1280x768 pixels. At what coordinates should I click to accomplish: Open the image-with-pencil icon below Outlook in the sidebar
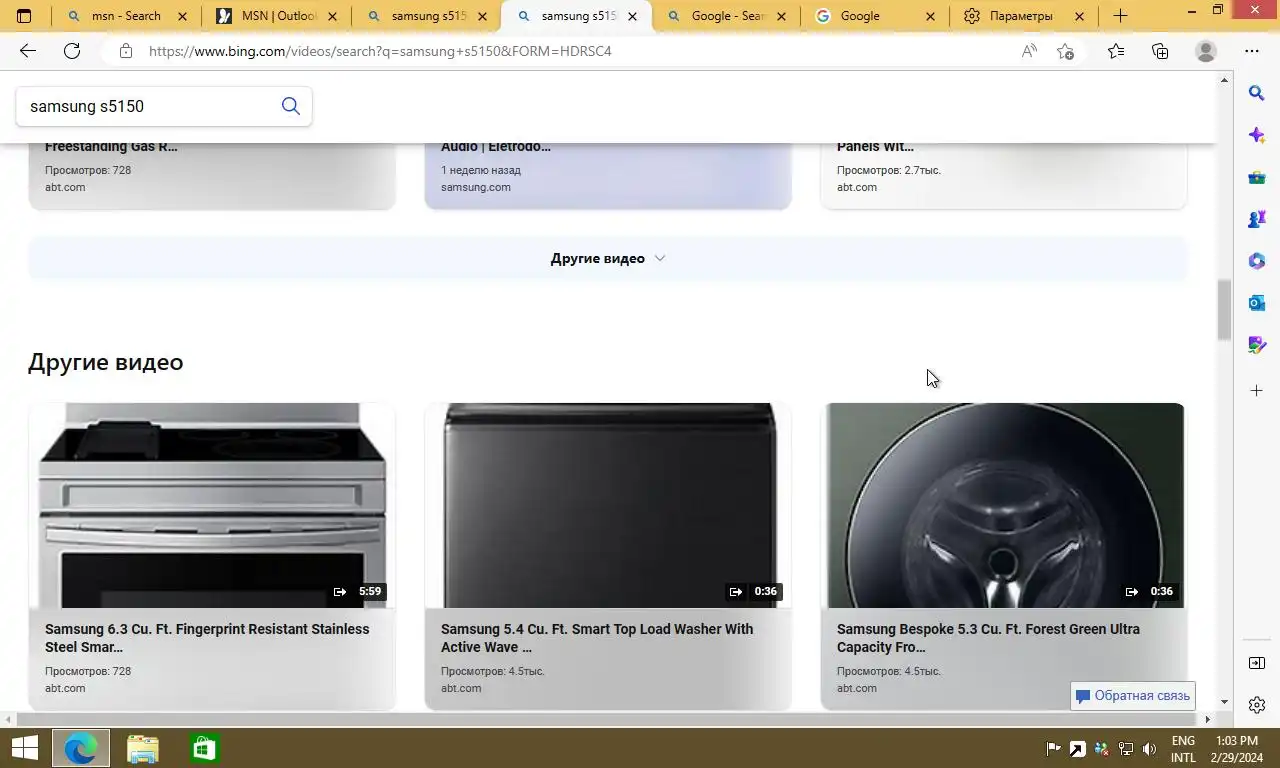point(1257,345)
